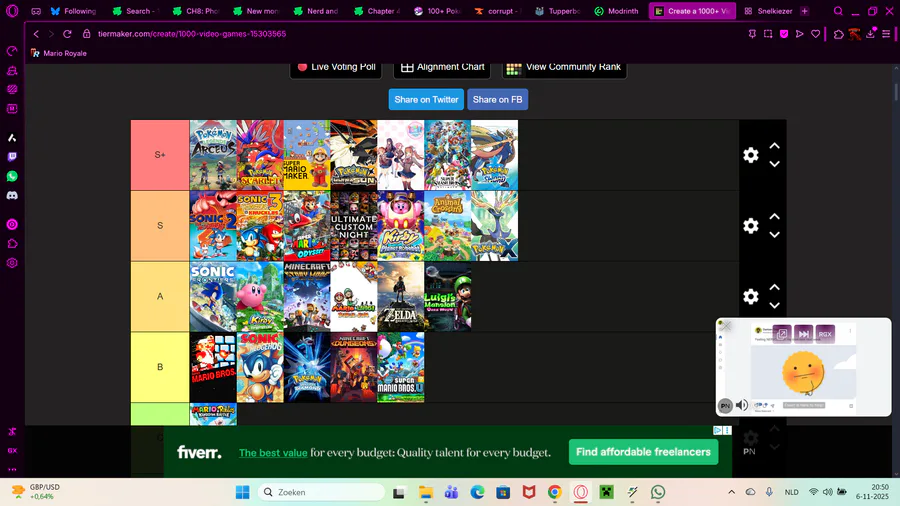The image size is (900, 506).
Task: Open Google Chrome from the taskbar
Action: (554, 492)
